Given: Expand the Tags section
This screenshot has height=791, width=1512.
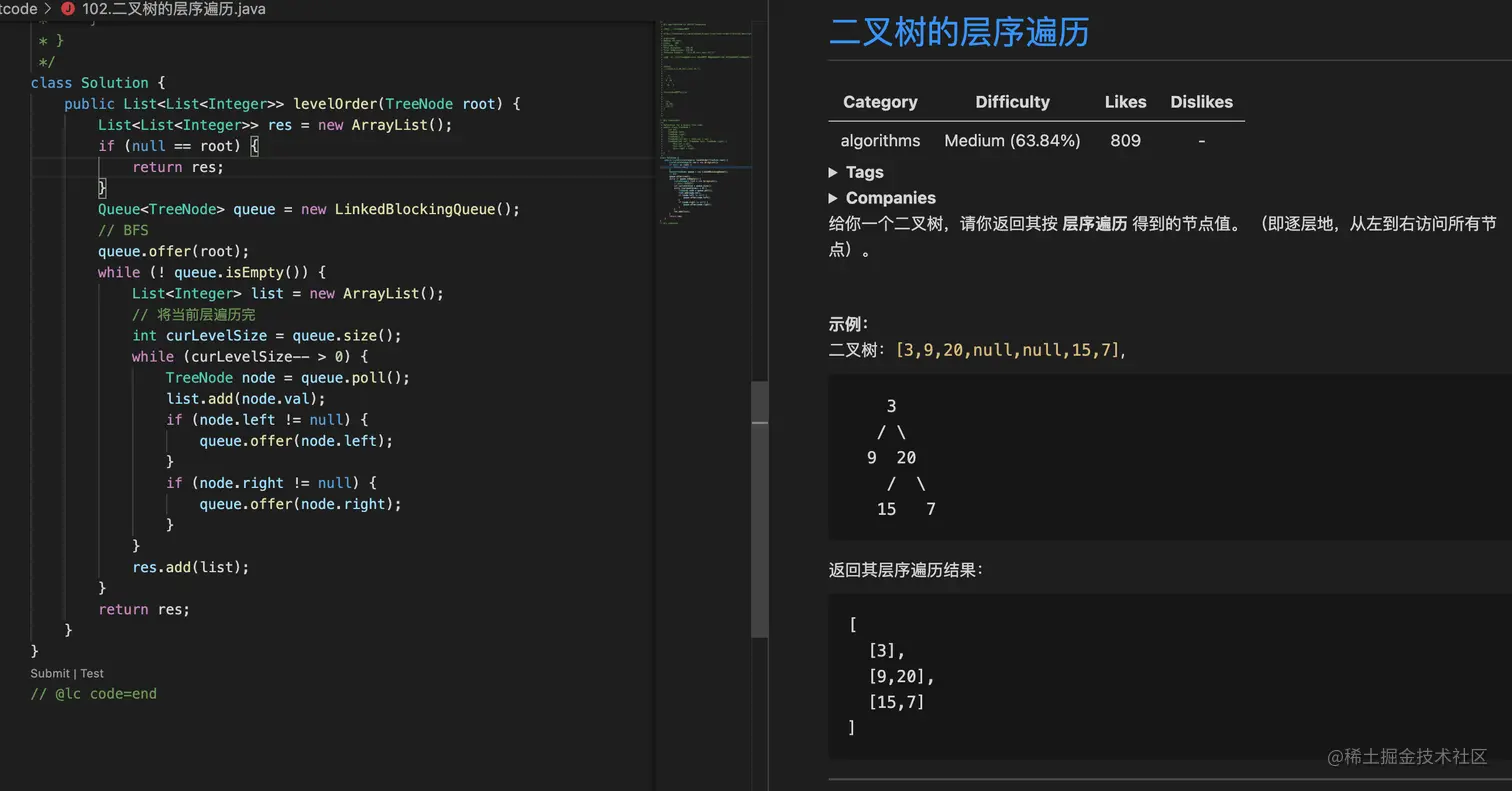Looking at the screenshot, I should pos(856,172).
